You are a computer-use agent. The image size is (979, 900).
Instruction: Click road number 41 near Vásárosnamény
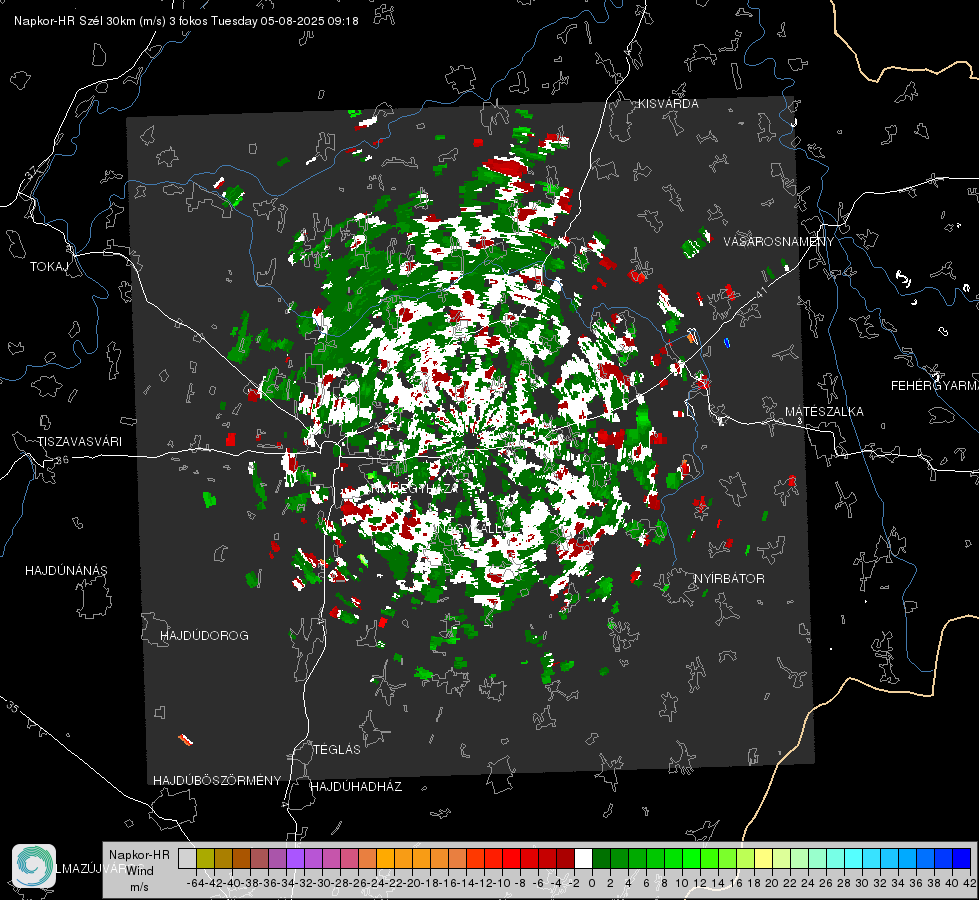tap(760, 292)
